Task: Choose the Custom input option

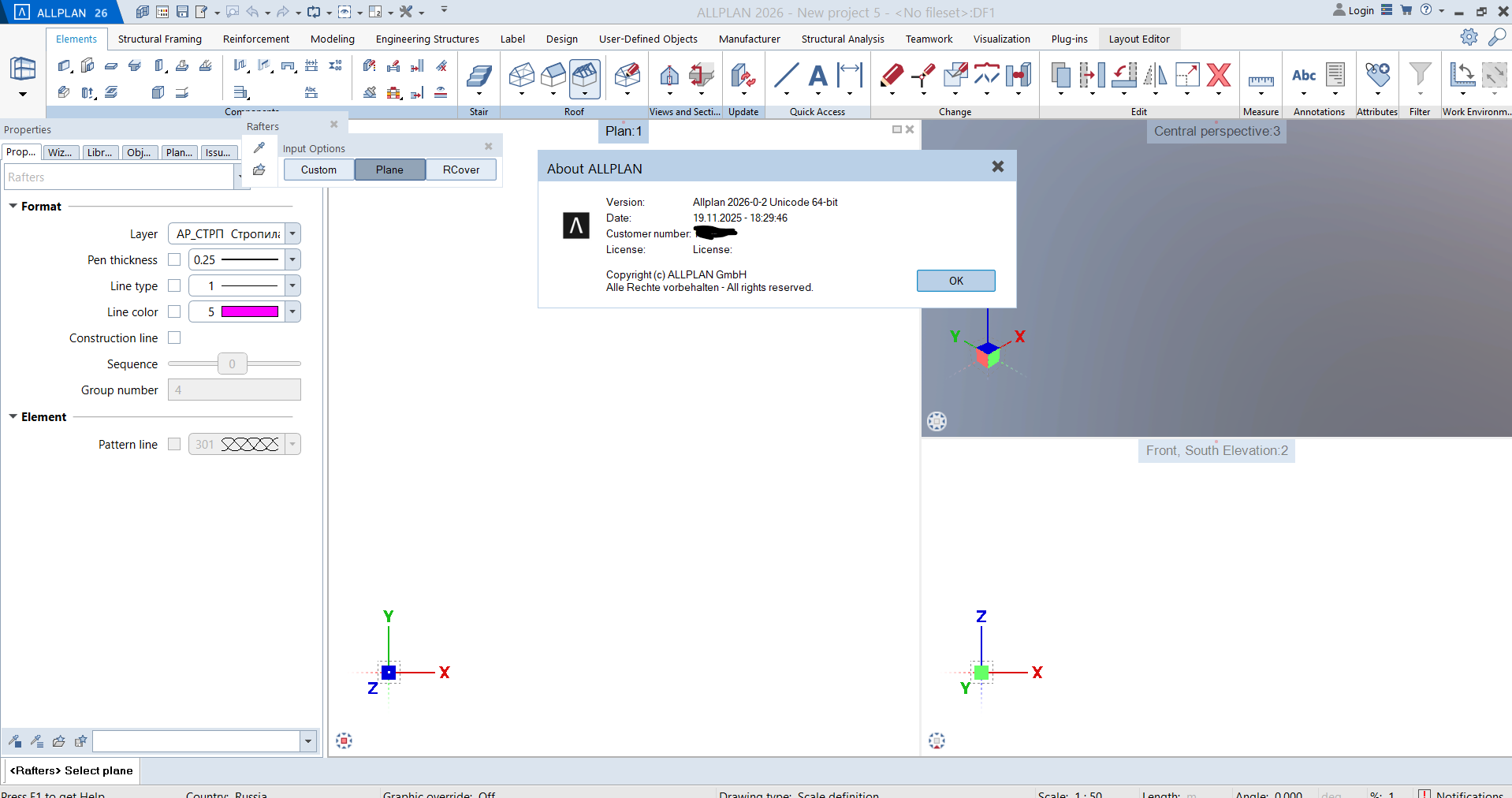Action: tap(318, 170)
